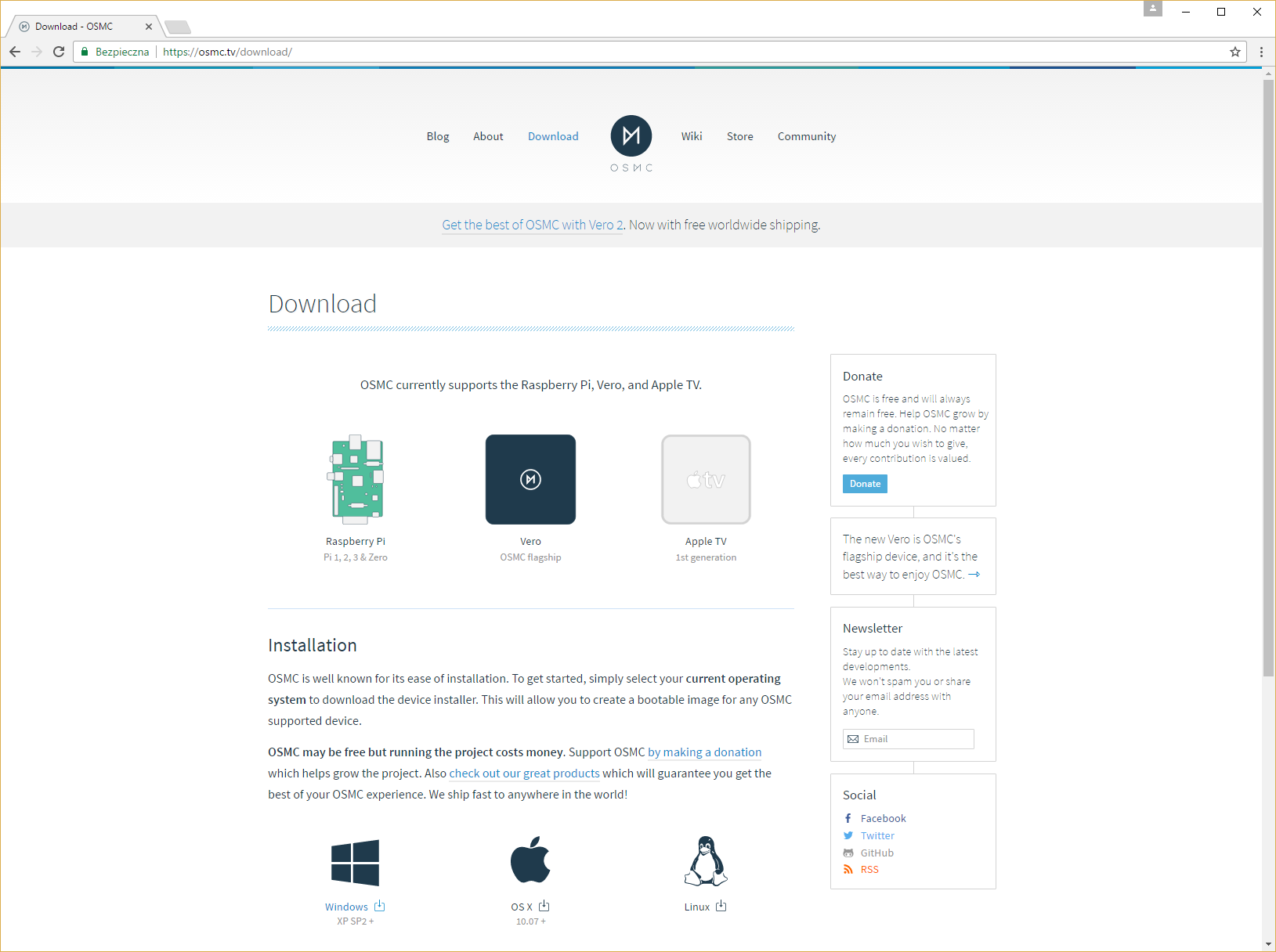Click the Linux penguin icon
Viewport: 1276px width, 952px height.
706,860
